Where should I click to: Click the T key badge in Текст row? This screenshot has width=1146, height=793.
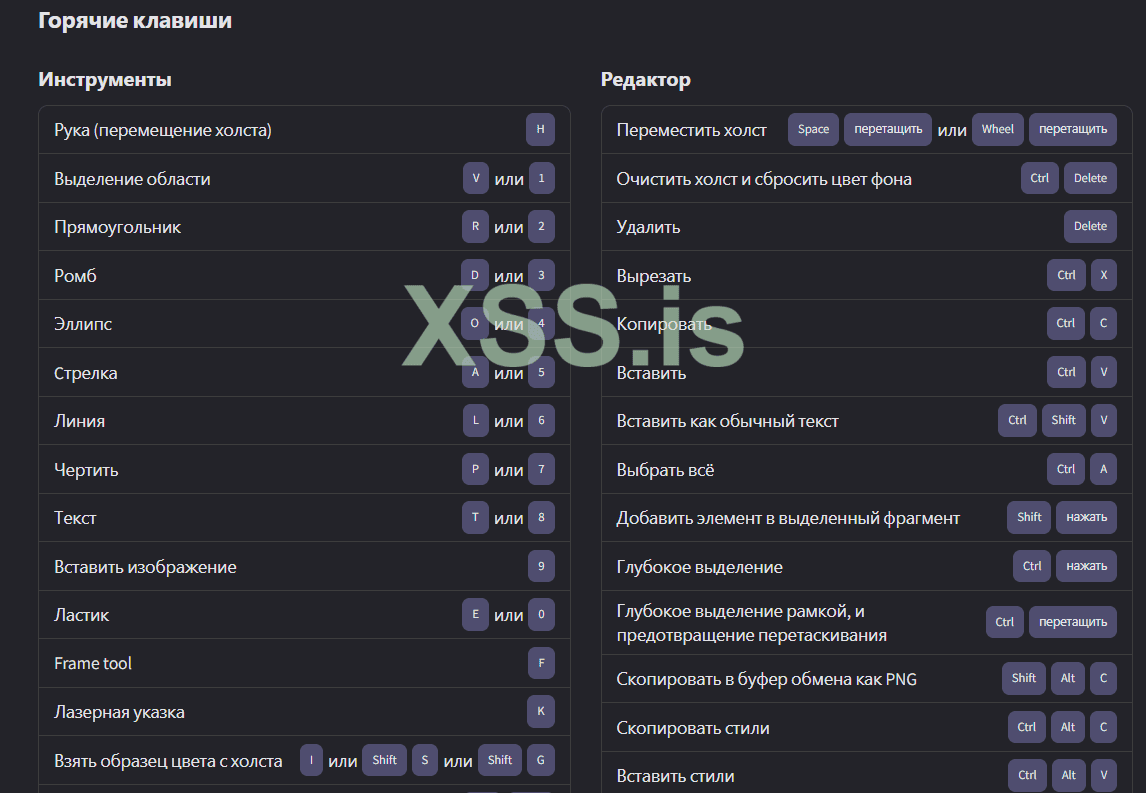click(476, 518)
